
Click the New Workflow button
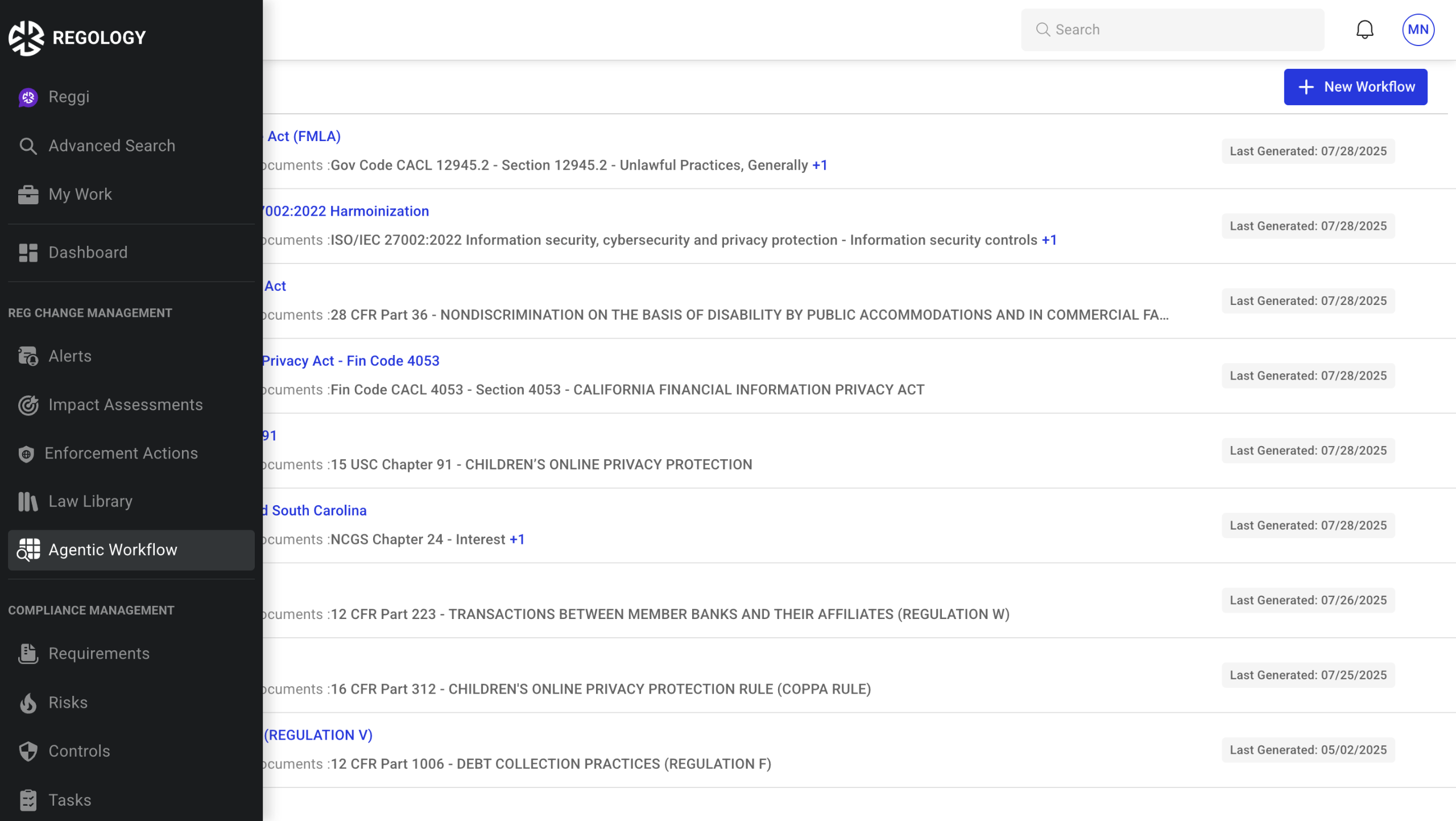click(1355, 87)
